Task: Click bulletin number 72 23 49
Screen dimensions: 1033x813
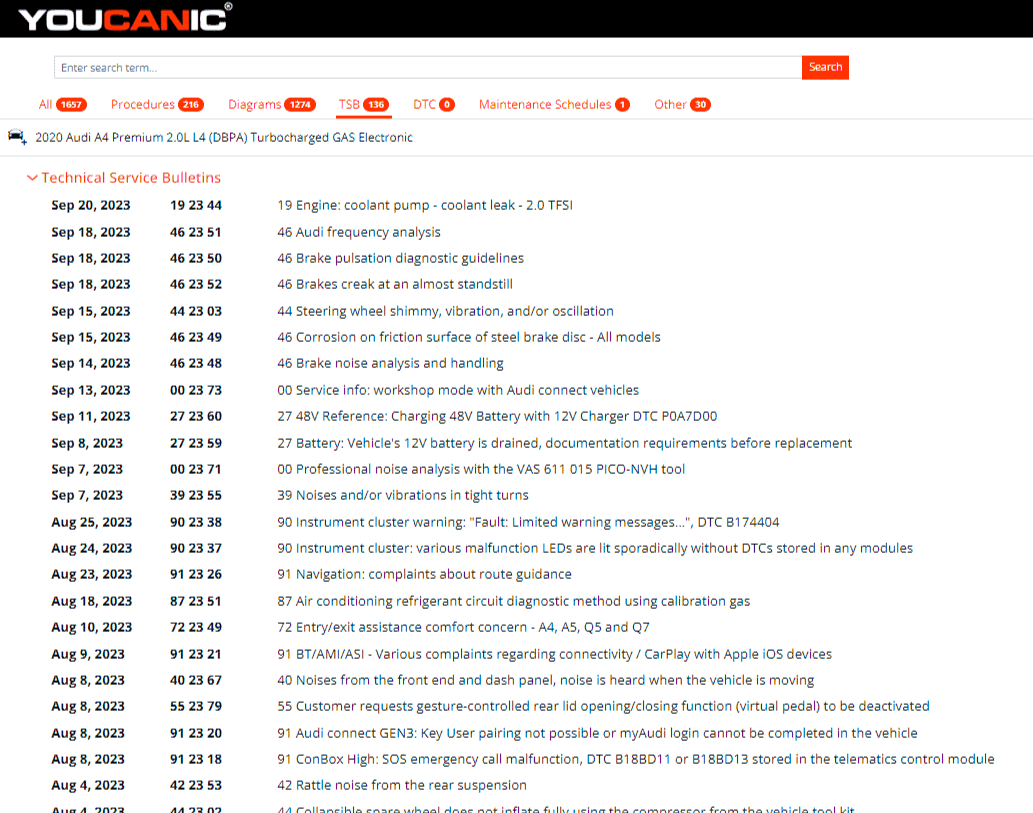Action: coord(196,627)
